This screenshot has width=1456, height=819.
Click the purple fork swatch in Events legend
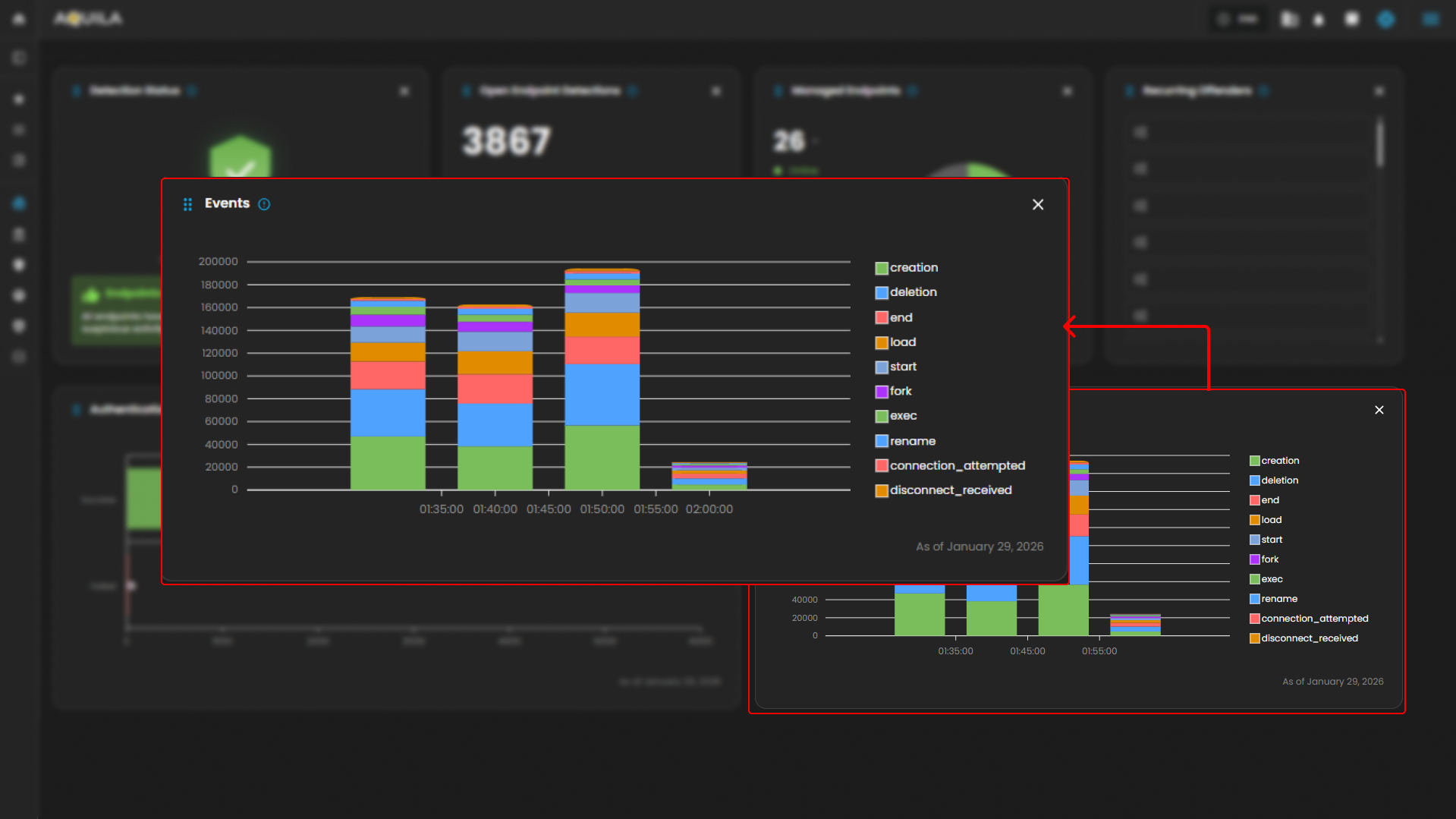click(x=882, y=392)
